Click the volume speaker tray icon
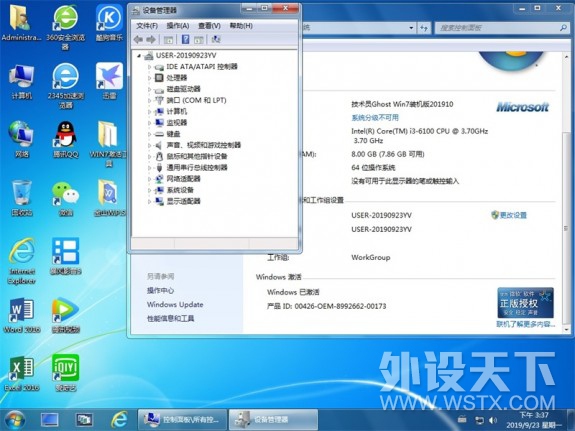 click(493, 420)
